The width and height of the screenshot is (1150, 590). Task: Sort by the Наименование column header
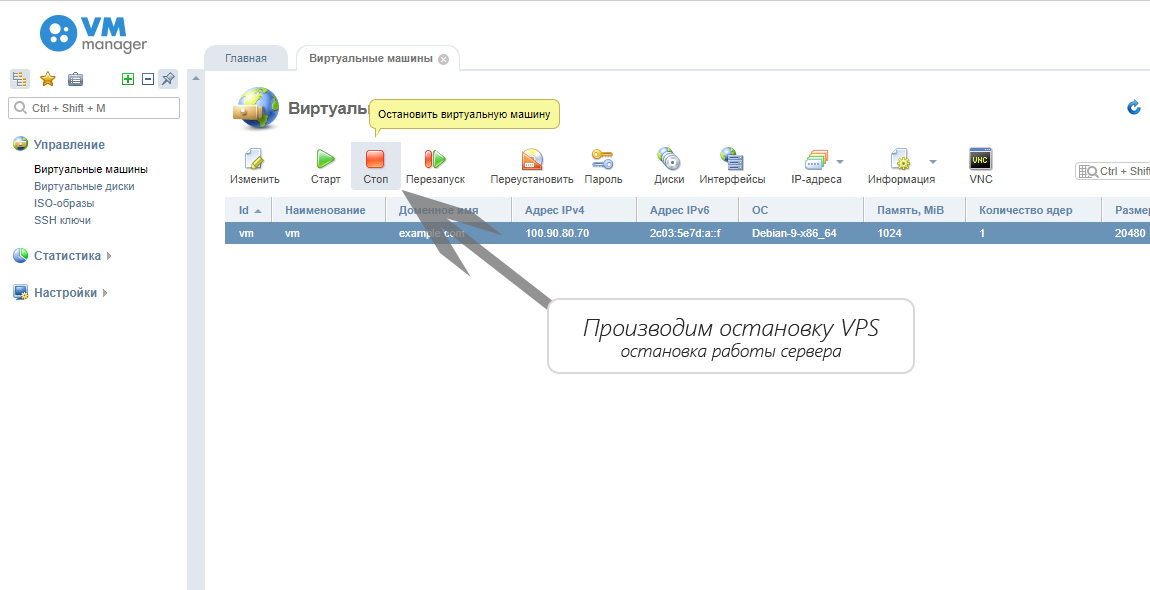[x=328, y=210]
